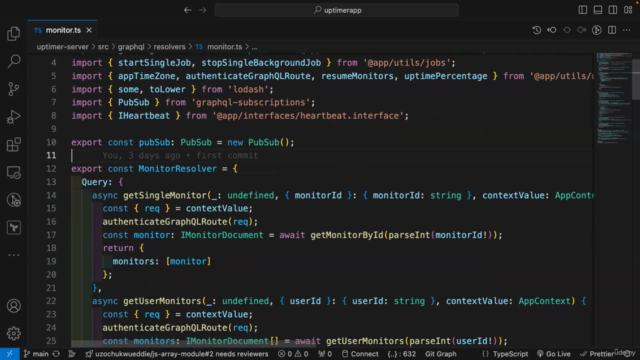The height and width of the screenshot is (360, 640).
Task: Click 'first commit' blame annotation on line 11
Action: pyautogui.click(x=227, y=156)
